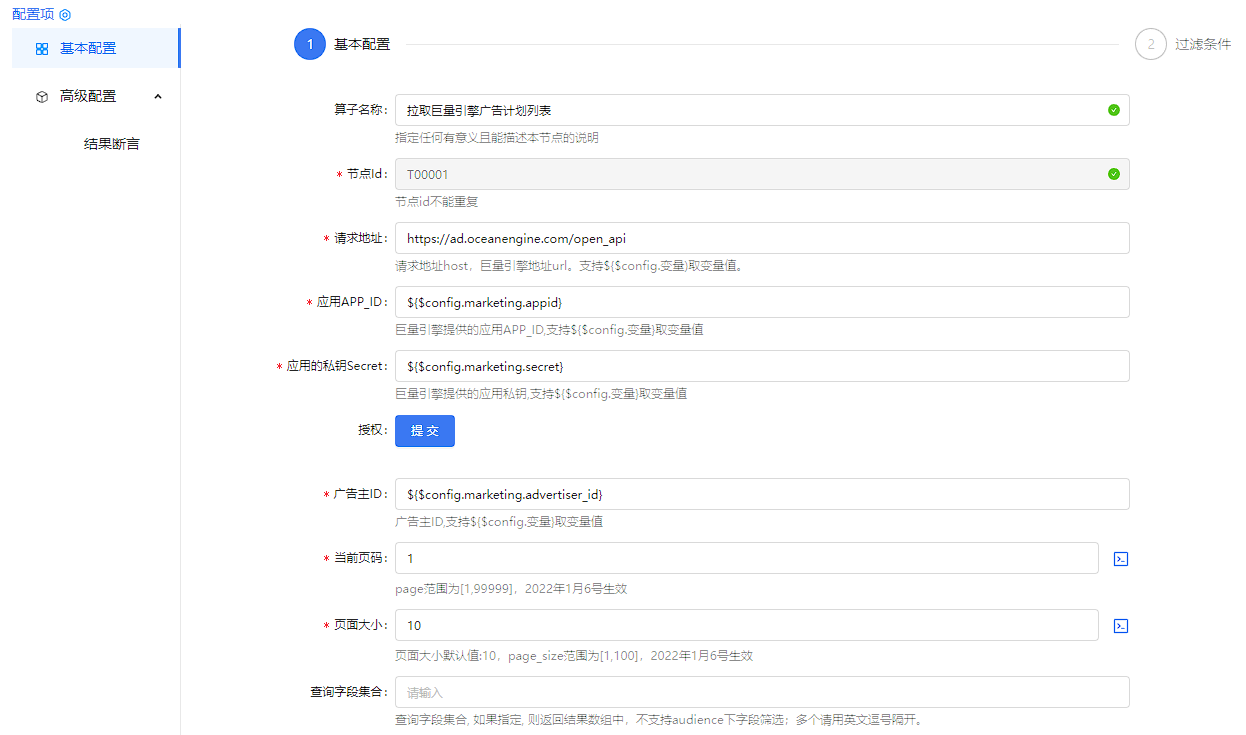Click into 应用的私钥Secret input field

tap(761, 366)
